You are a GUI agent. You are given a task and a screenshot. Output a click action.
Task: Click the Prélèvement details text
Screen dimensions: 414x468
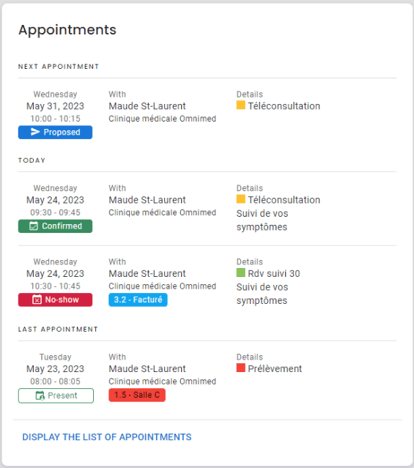coord(275,369)
